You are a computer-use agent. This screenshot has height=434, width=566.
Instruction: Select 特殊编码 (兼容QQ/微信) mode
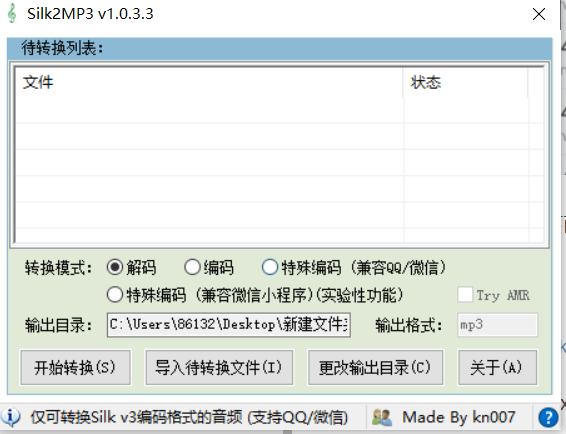tap(270, 268)
